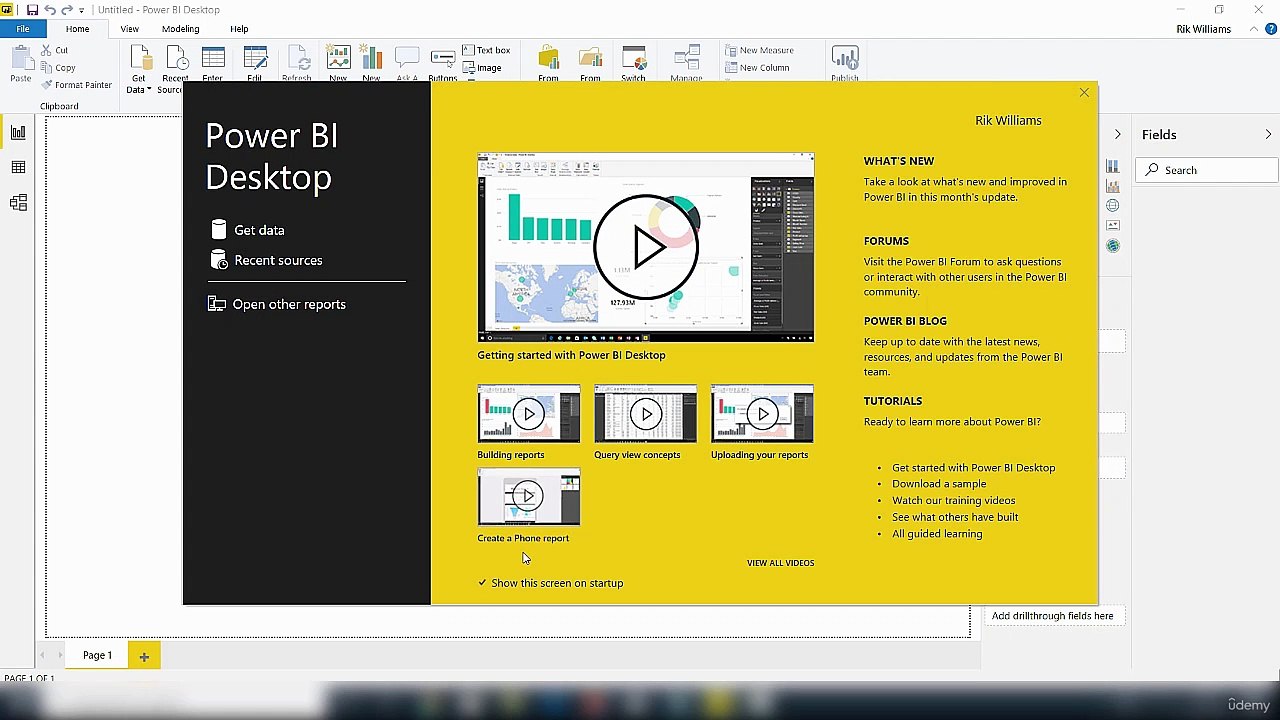Uncheck Show this screen on startup
This screenshot has width=1280, height=720.
482,583
